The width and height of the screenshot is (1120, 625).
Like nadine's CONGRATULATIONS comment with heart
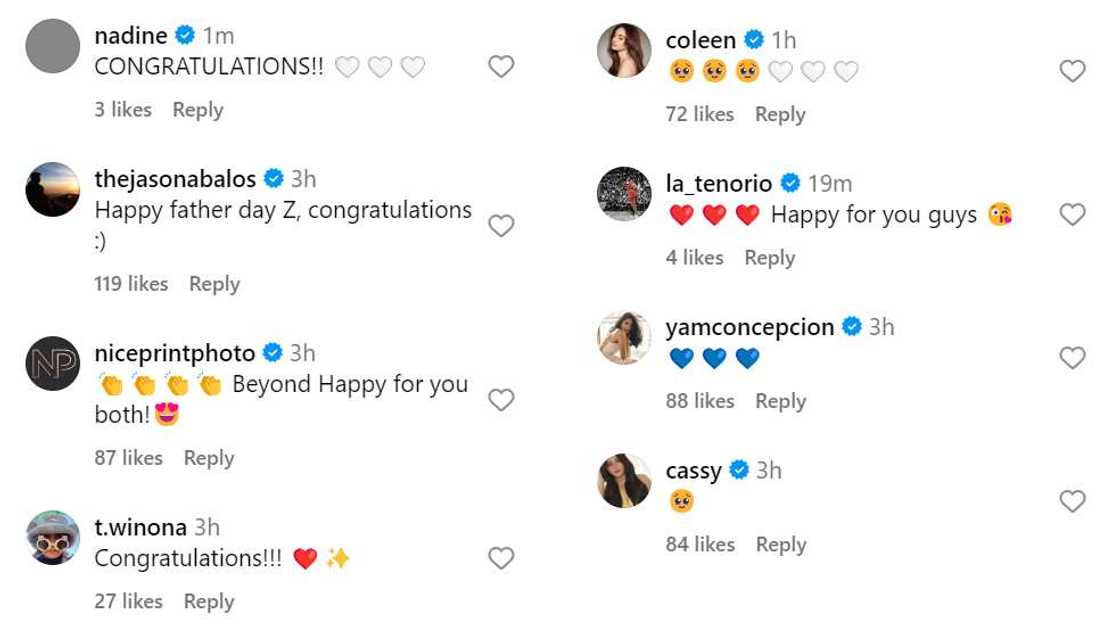pyautogui.click(x=501, y=67)
